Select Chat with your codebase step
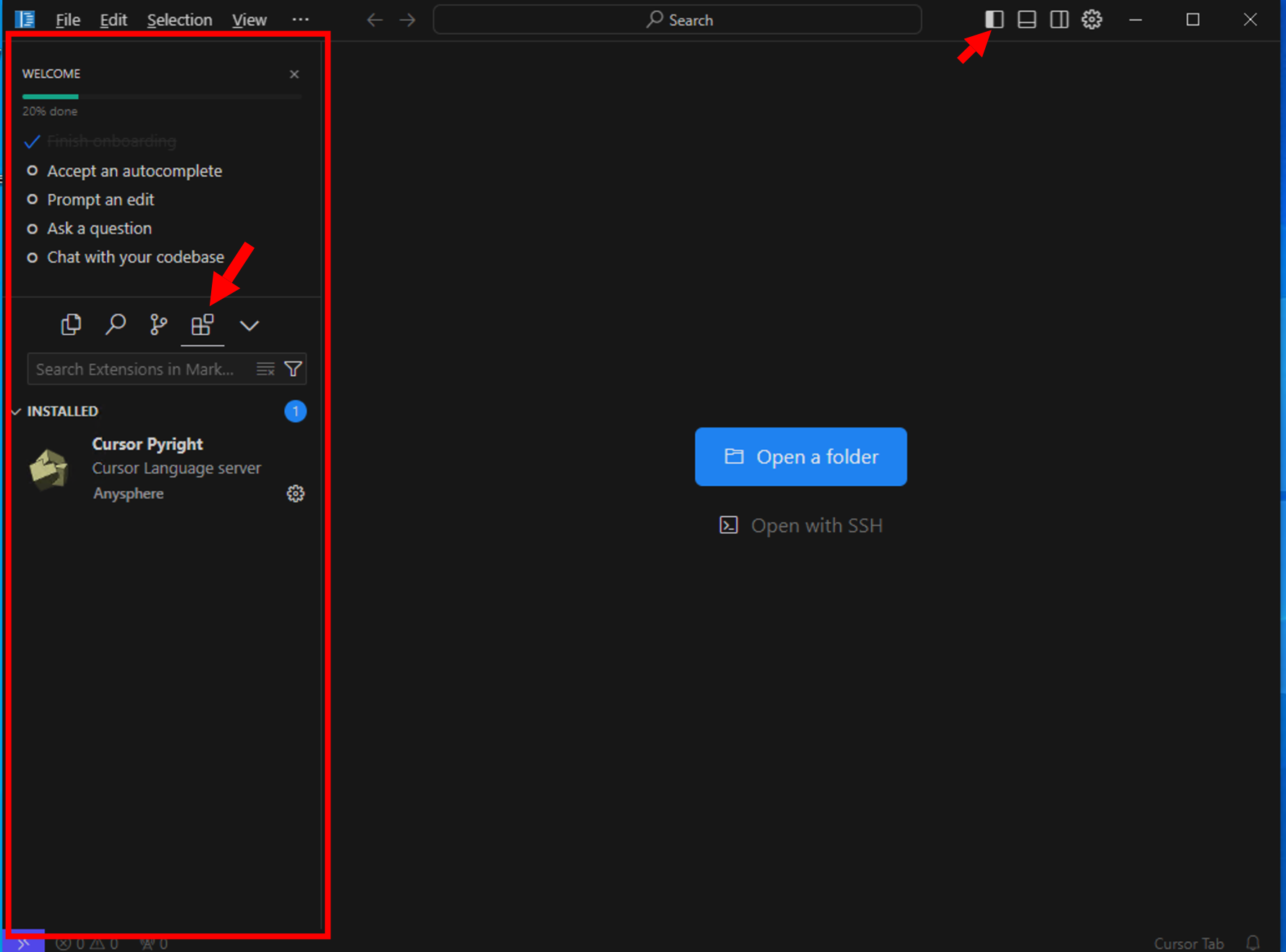This screenshot has width=1286, height=952. click(135, 258)
